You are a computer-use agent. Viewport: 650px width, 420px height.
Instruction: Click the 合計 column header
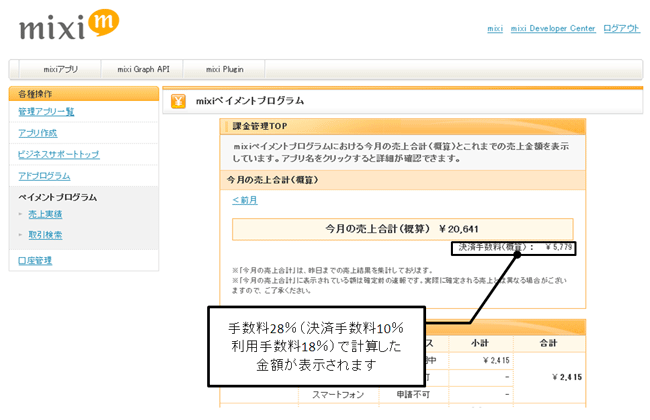point(548,343)
